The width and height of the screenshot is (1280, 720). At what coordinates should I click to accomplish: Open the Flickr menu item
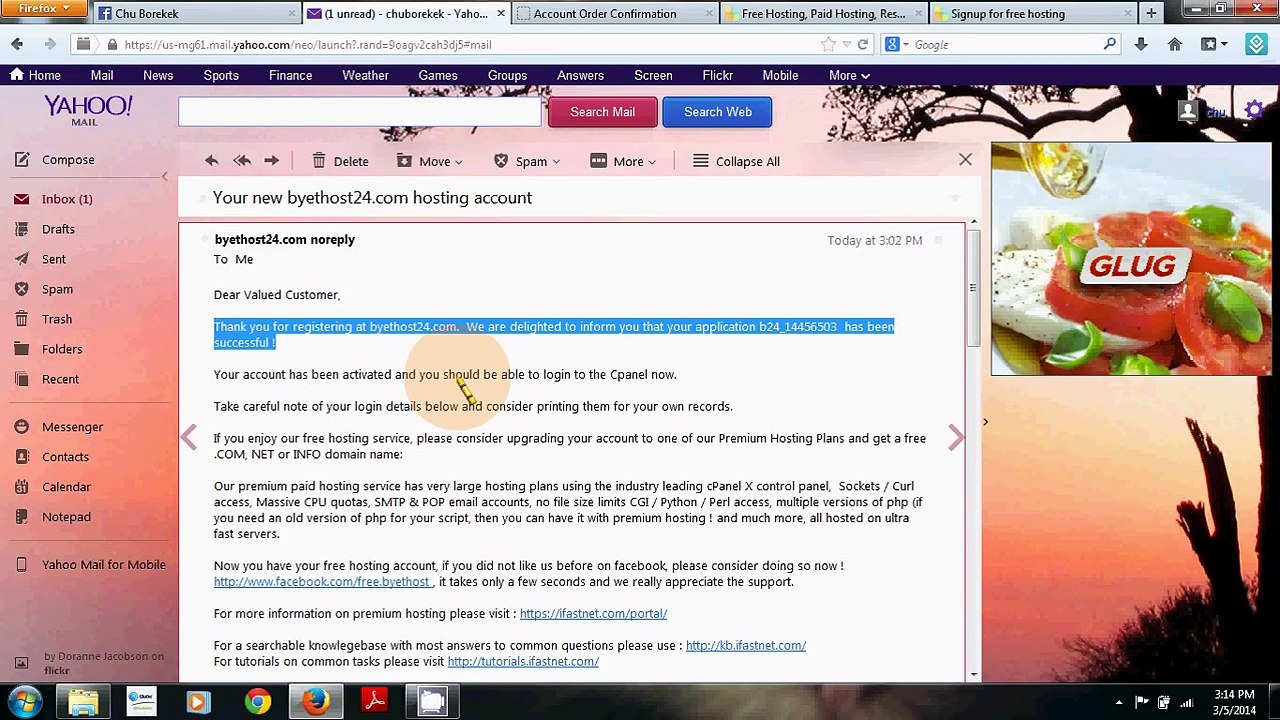717,75
